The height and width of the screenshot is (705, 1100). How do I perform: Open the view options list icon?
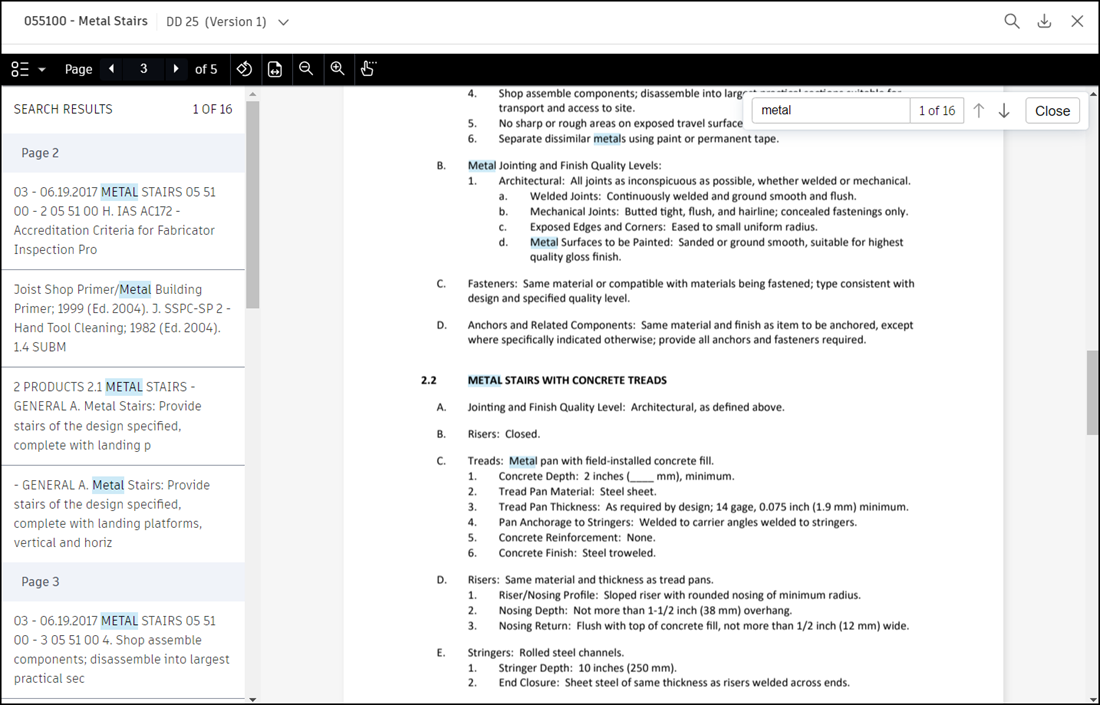click(20, 69)
